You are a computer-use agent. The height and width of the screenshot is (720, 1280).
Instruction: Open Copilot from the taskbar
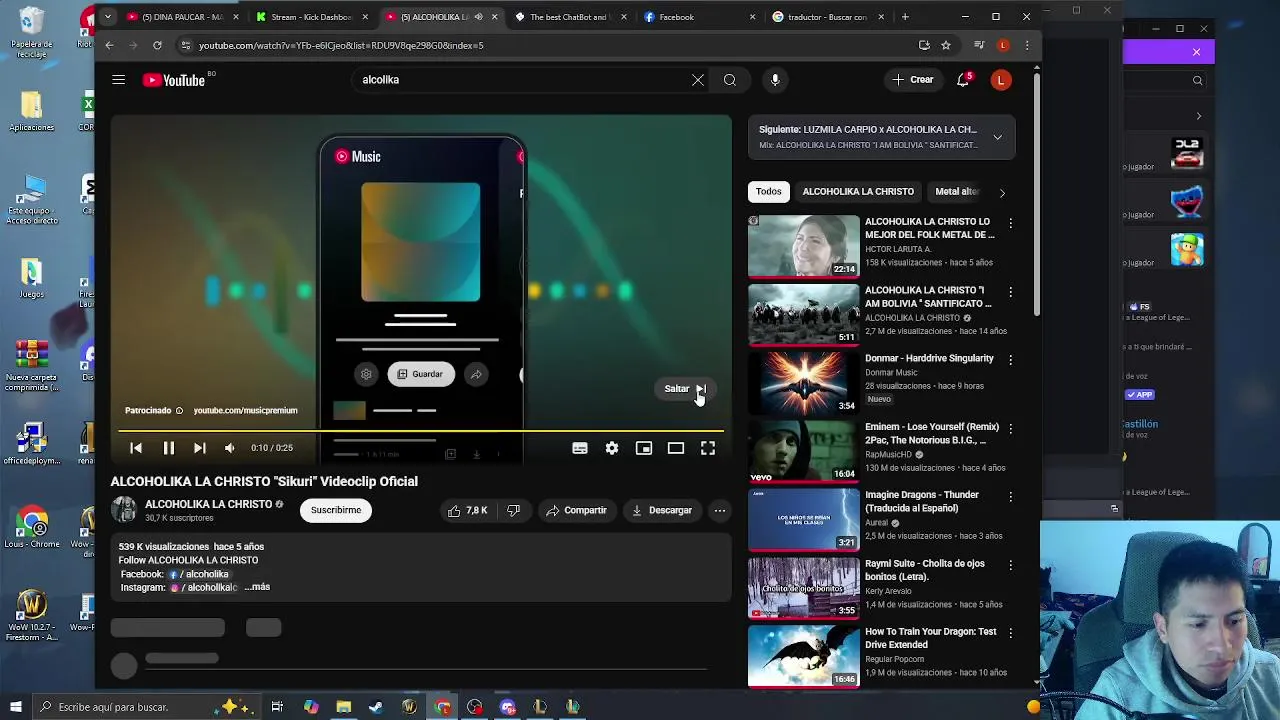pyautogui.click(x=311, y=707)
